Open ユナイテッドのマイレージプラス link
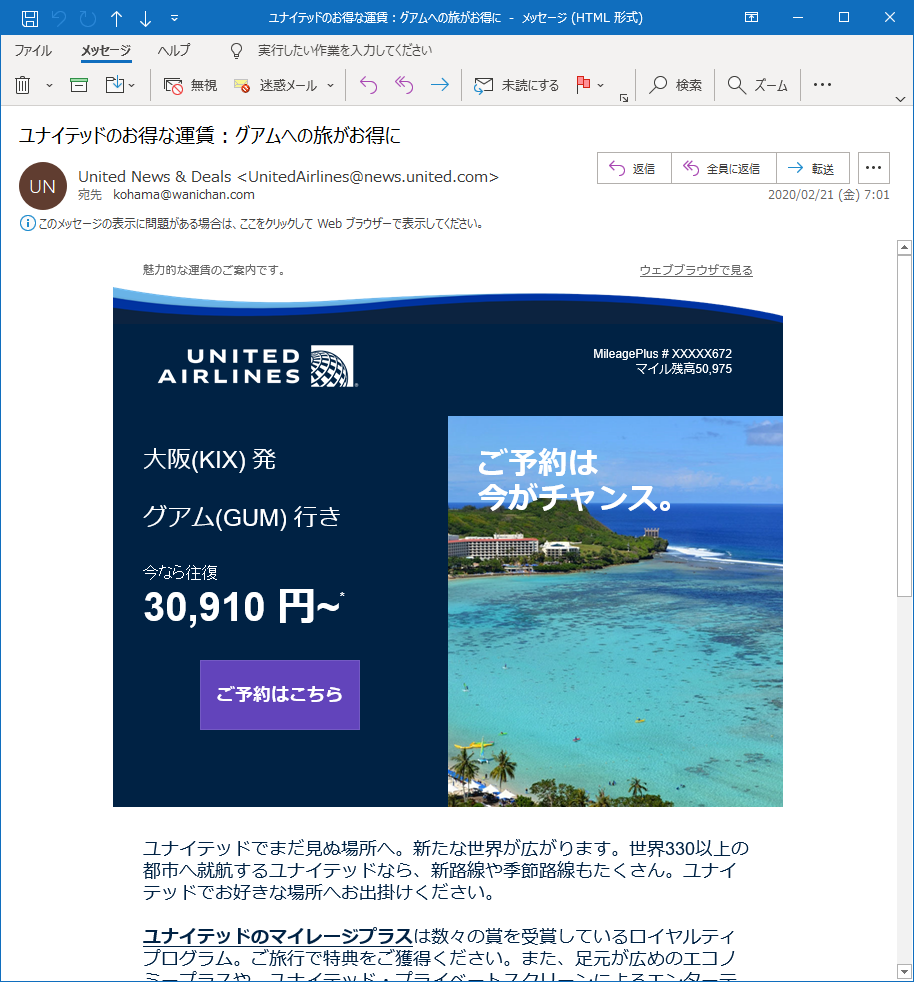The width and height of the screenshot is (914, 982). [278, 936]
